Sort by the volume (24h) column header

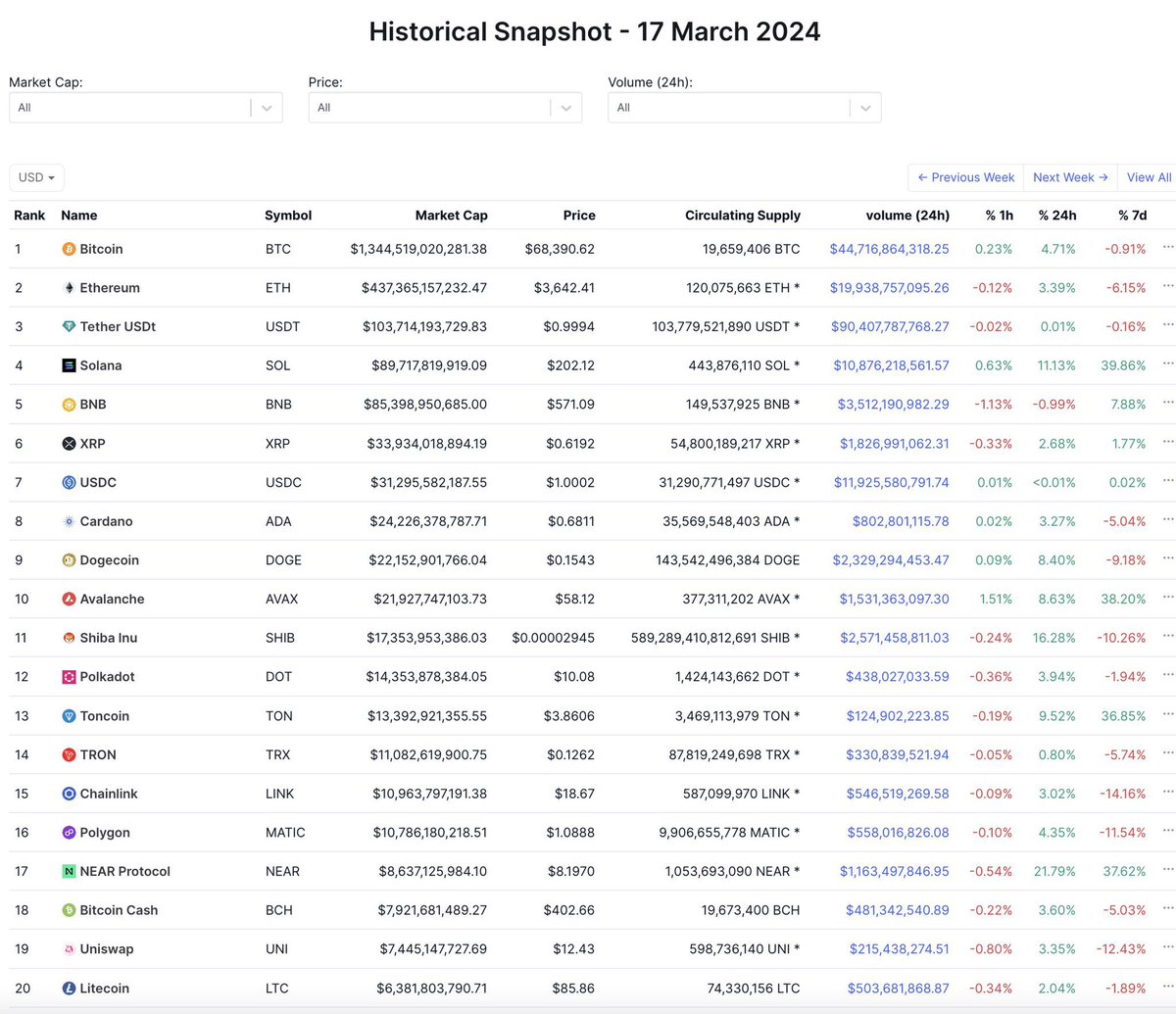click(907, 216)
